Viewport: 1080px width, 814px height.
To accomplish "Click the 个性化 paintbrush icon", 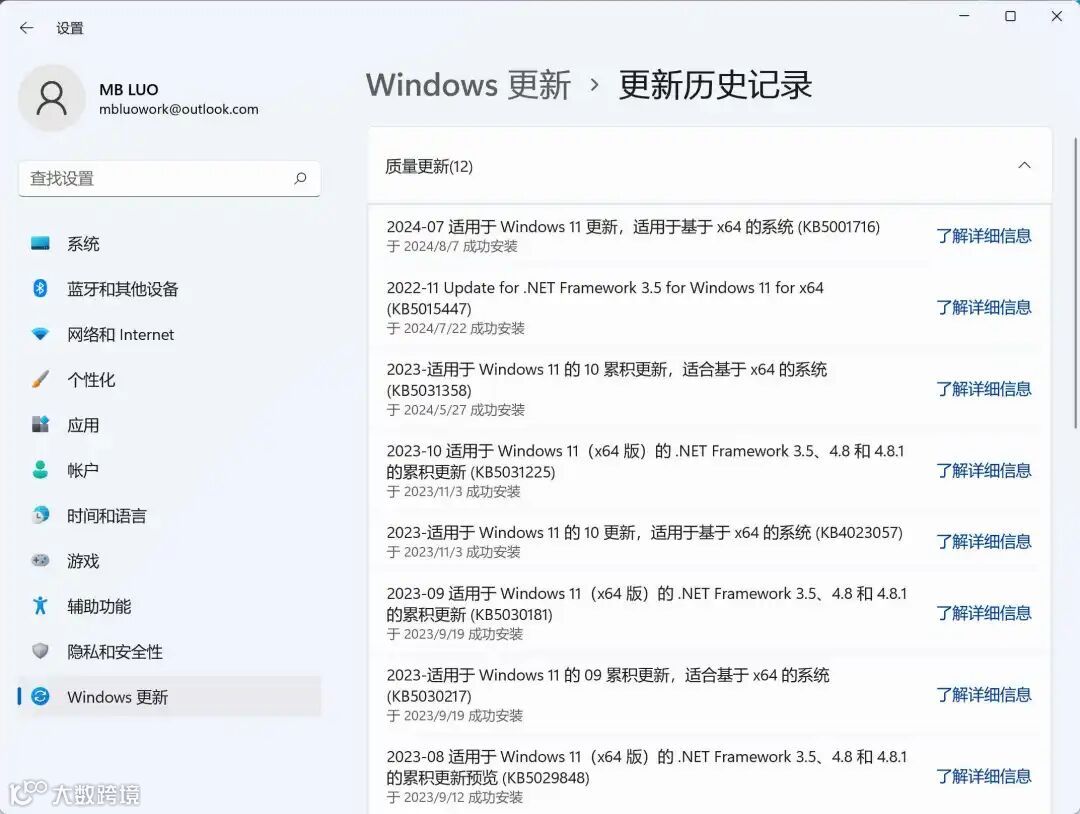I will pos(40,379).
